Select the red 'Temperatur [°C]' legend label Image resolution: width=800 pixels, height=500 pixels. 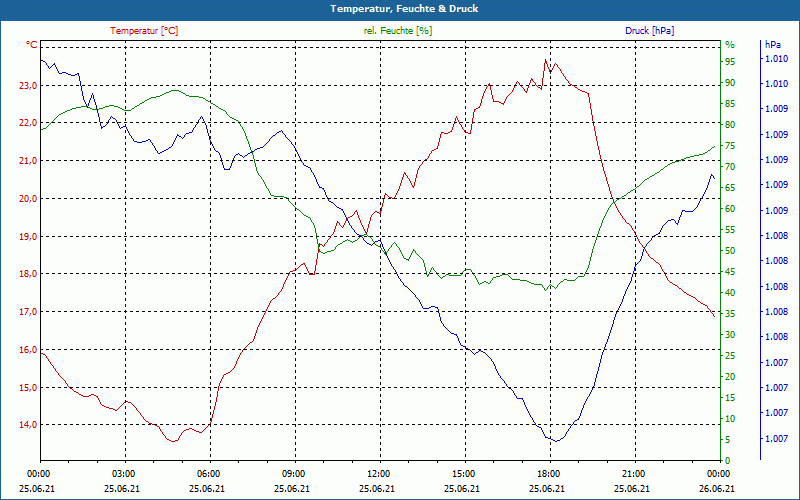click(144, 31)
